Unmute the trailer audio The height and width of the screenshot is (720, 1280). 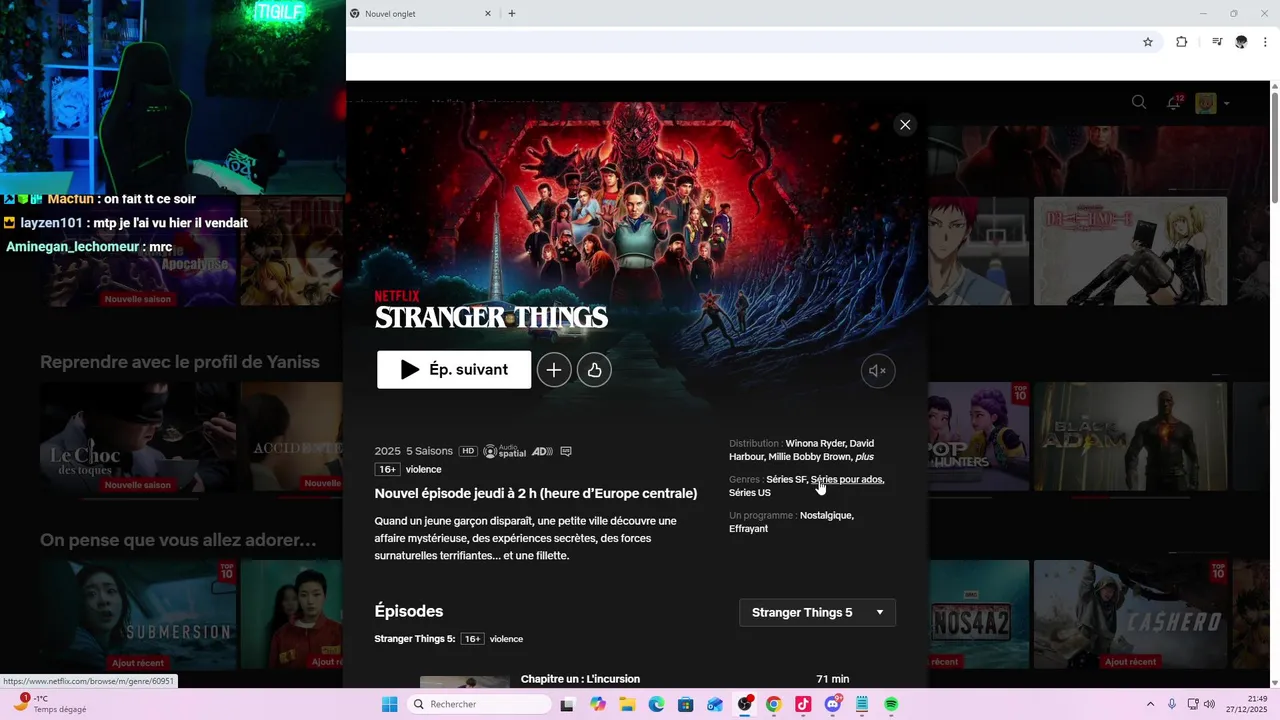(x=878, y=371)
